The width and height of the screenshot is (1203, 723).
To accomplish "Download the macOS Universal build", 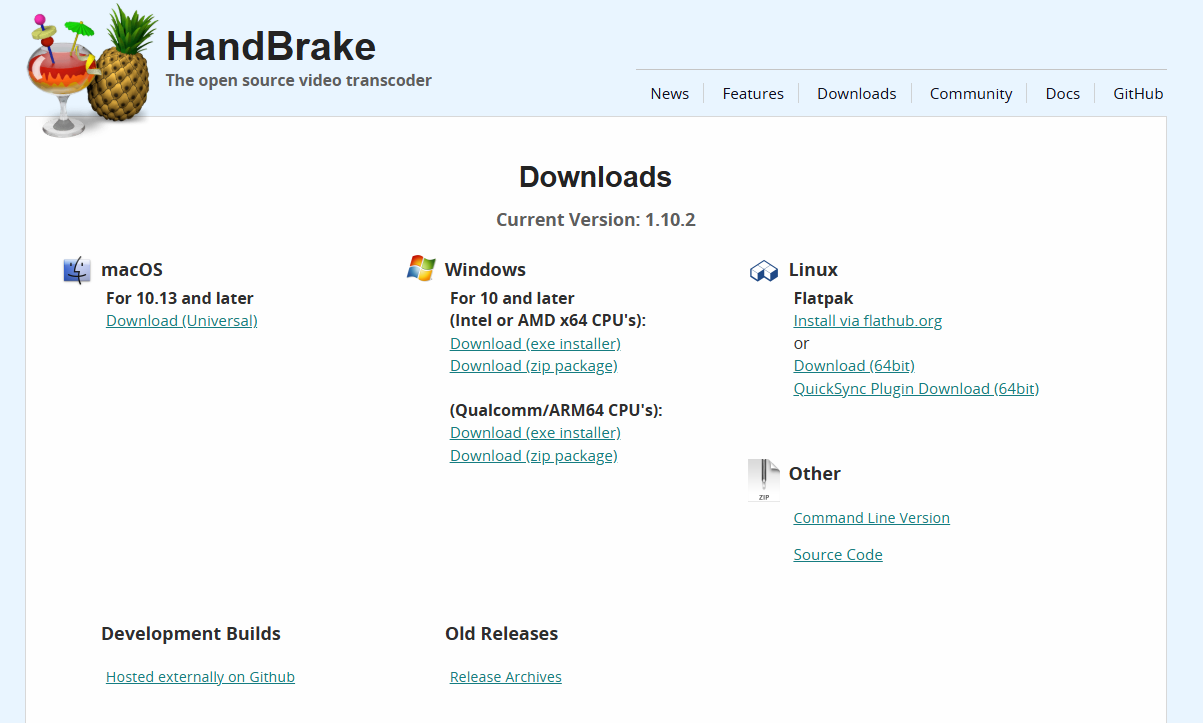I will pos(182,321).
